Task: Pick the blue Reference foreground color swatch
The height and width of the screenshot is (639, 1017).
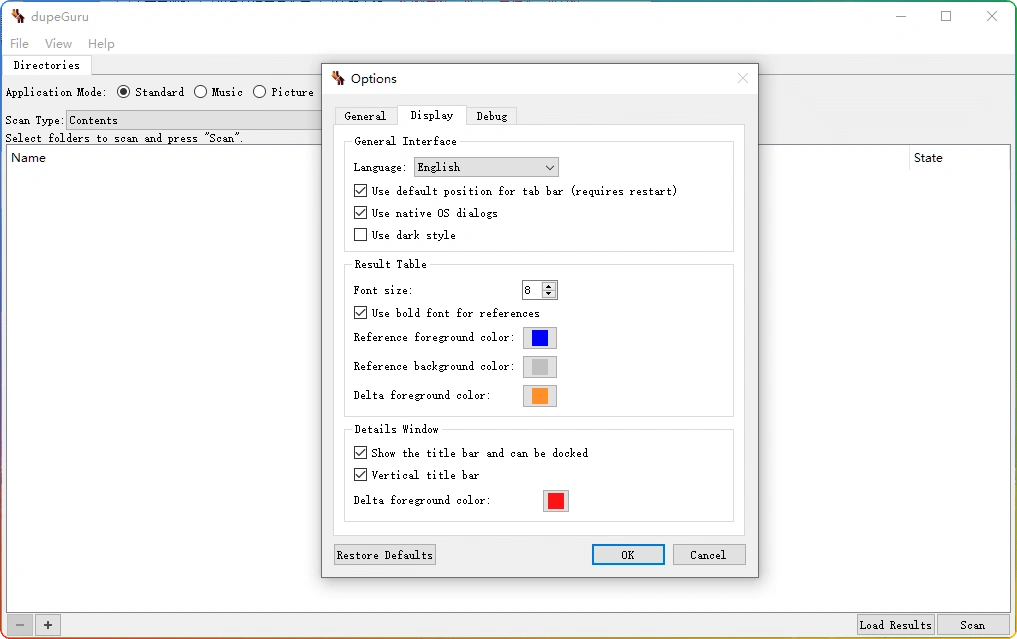Action: [x=540, y=338]
